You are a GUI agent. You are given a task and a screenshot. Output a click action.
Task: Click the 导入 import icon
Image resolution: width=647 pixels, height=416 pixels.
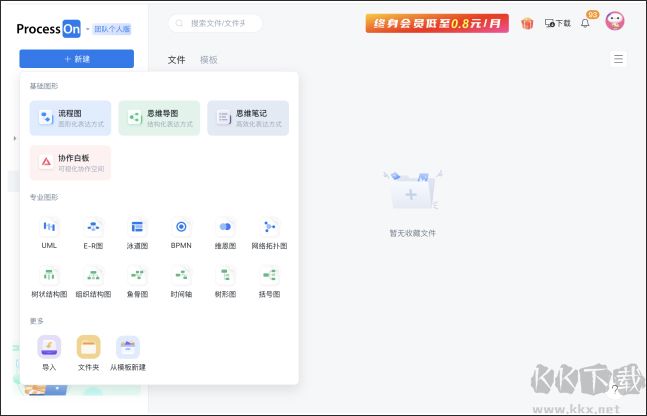tap(49, 347)
